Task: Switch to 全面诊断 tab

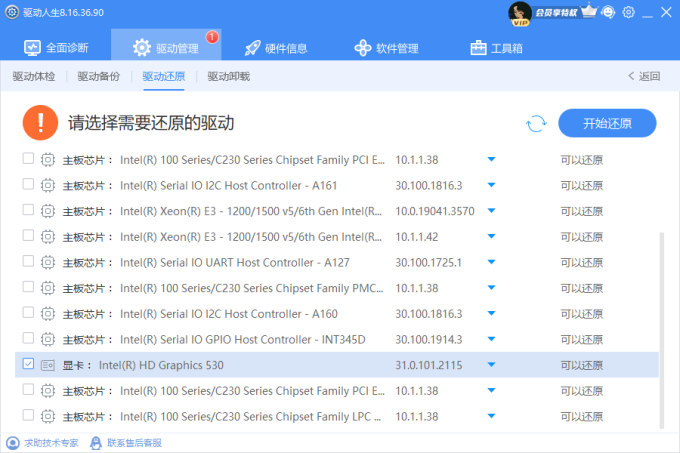Action: [x=56, y=47]
